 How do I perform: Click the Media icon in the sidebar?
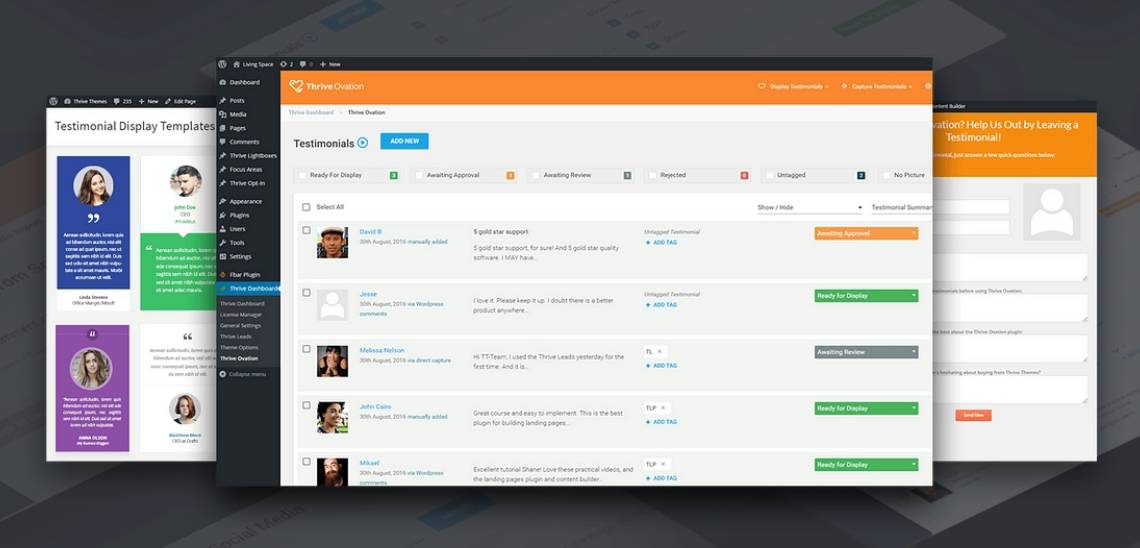coord(222,114)
